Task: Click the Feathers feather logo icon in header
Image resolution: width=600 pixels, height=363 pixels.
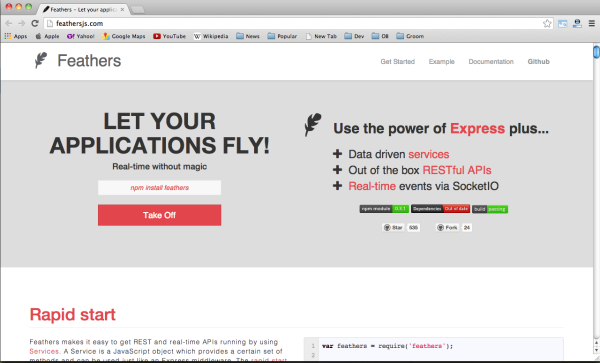Action: tap(41, 60)
